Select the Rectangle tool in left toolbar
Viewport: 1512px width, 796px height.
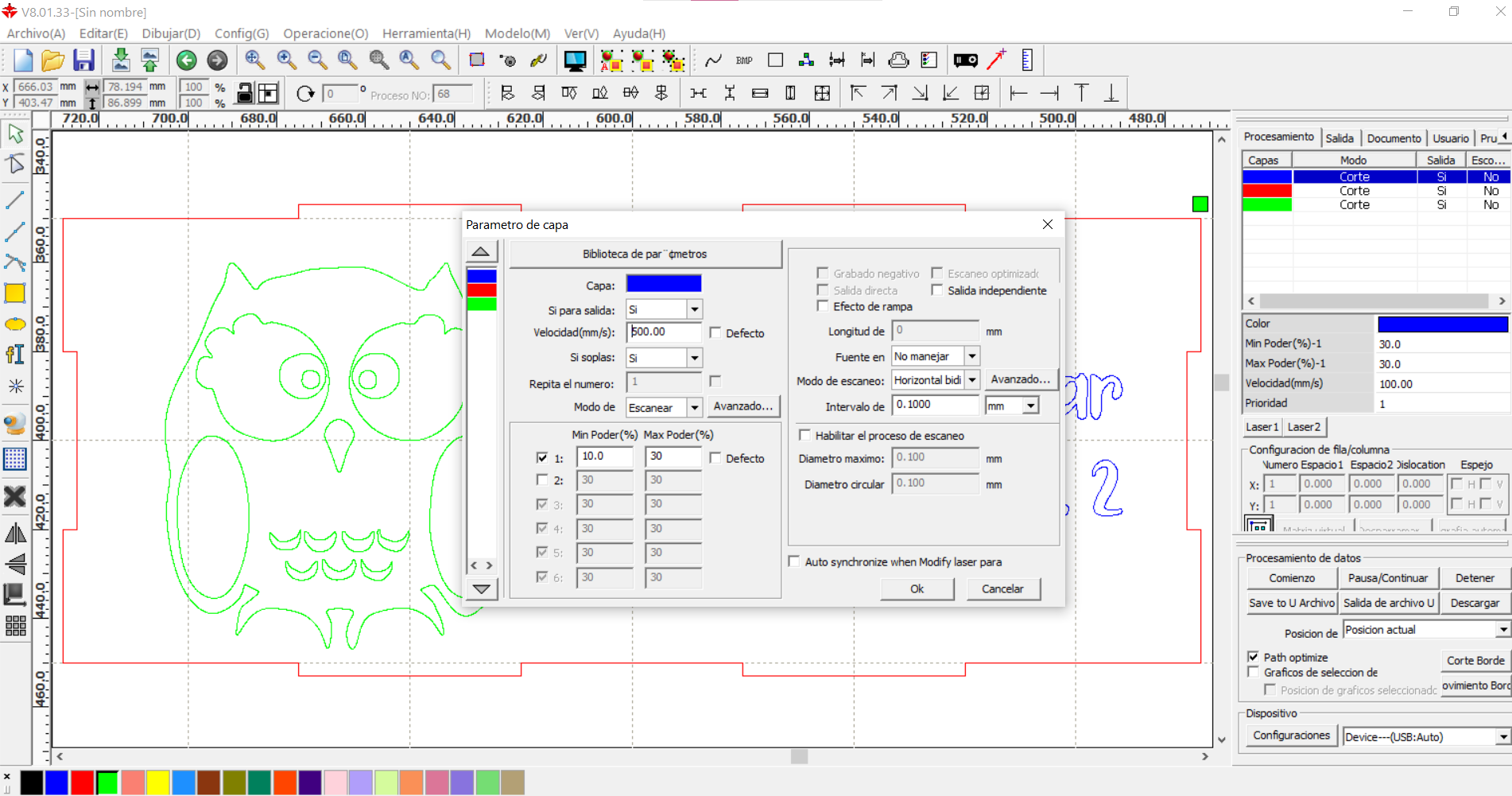pos(15,293)
